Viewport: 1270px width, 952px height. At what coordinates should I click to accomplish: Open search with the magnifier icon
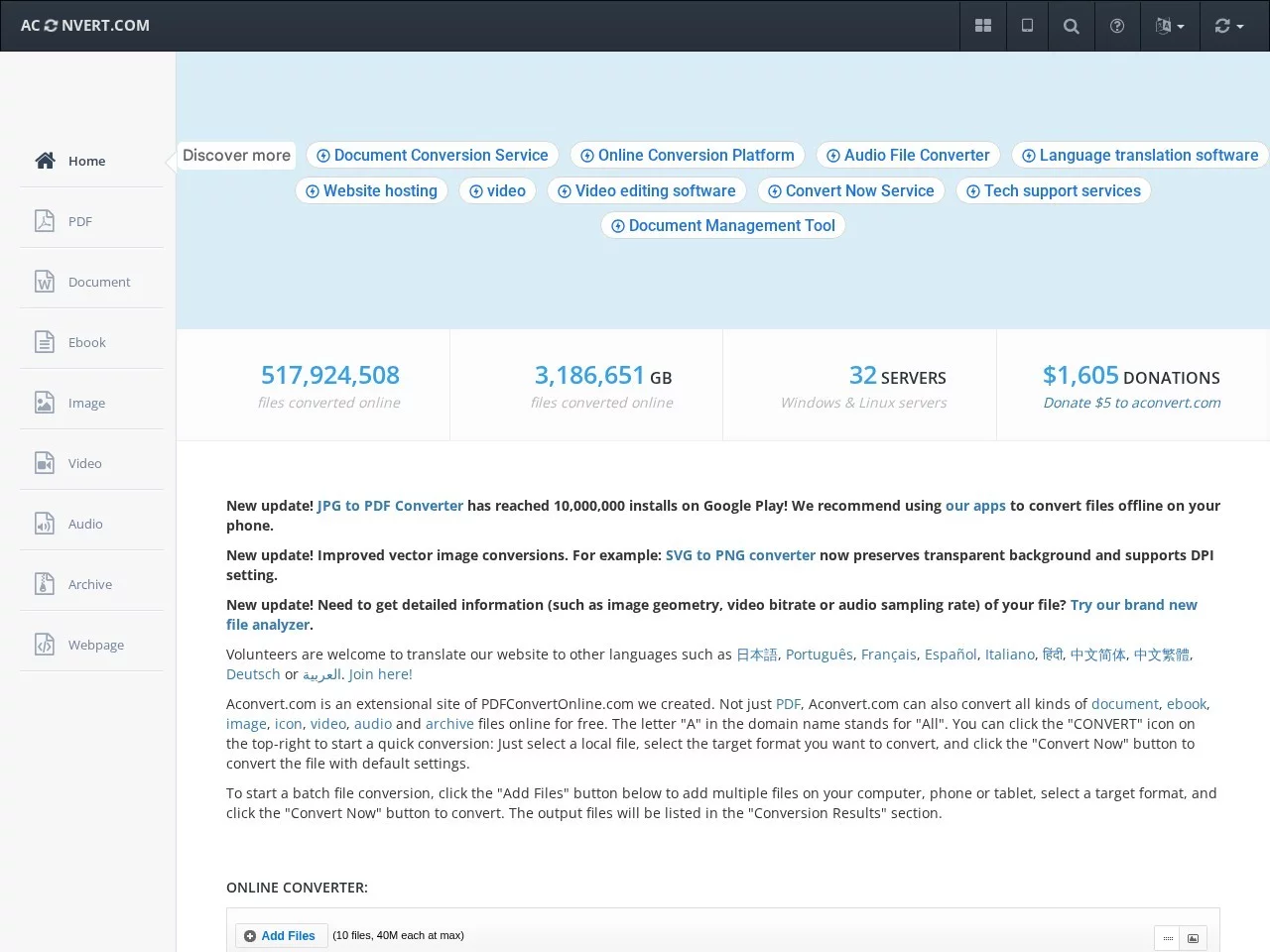(1072, 26)
